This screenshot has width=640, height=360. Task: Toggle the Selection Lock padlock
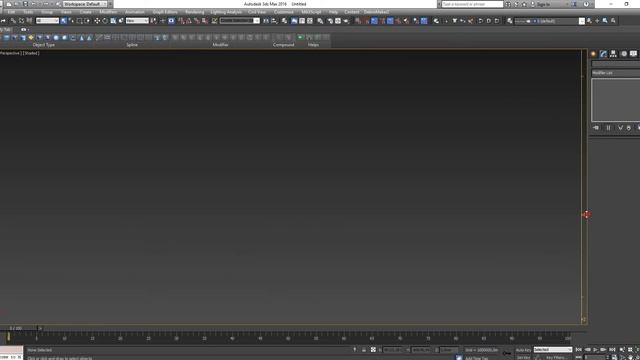coord(364,350)
